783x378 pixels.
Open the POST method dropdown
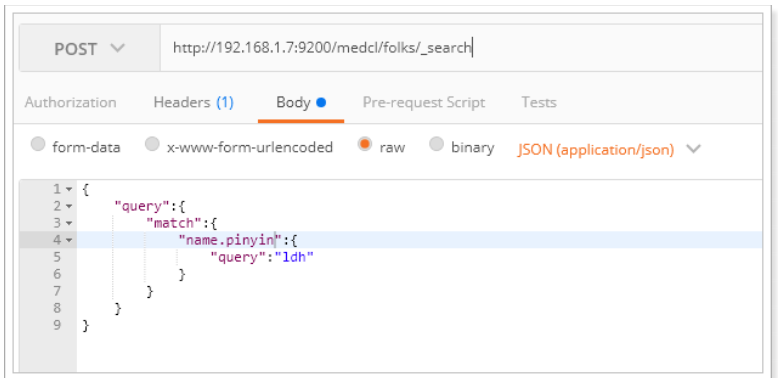90,48
